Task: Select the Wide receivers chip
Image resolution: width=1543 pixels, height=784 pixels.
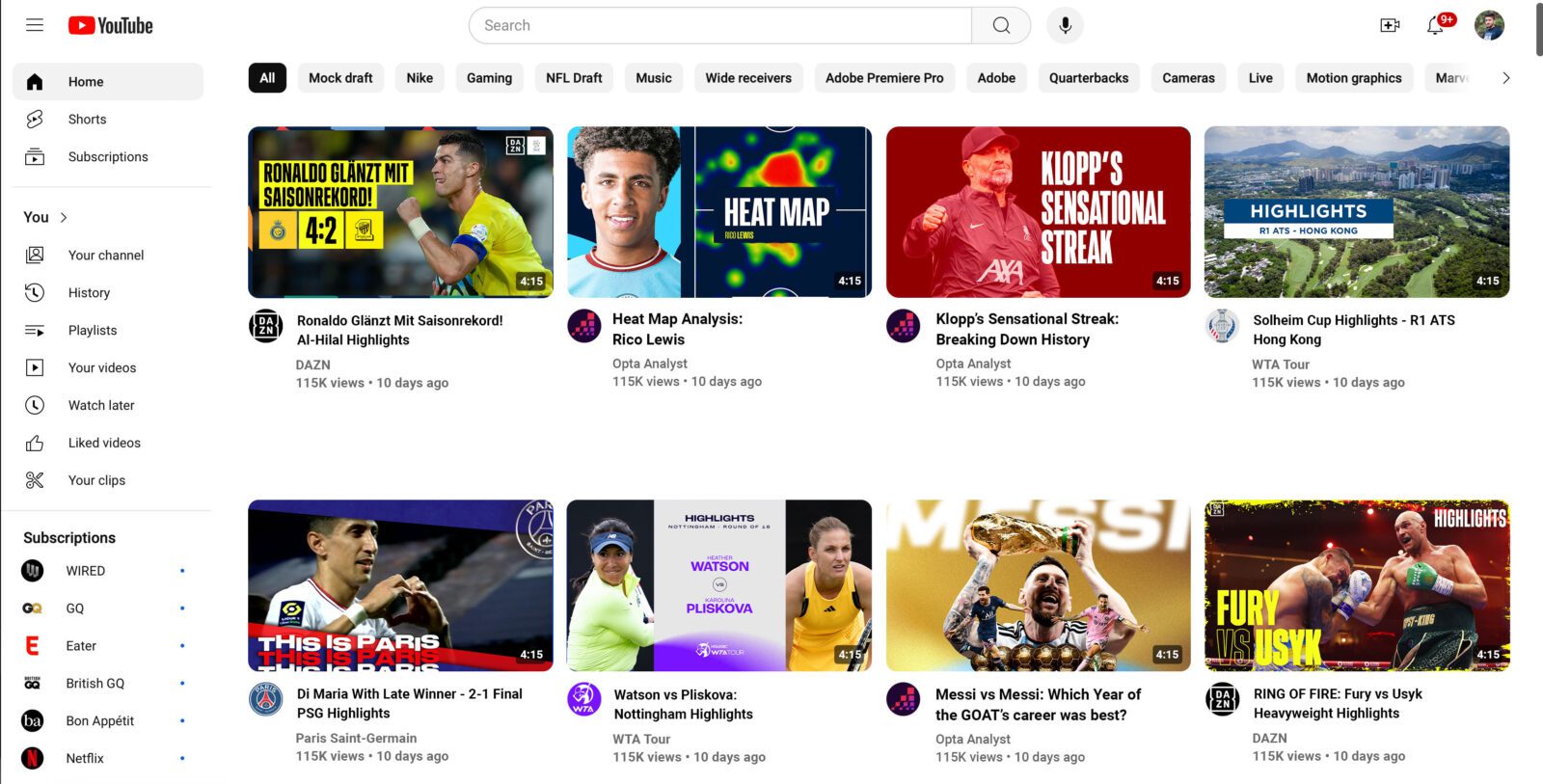Action: pos(748,78)
